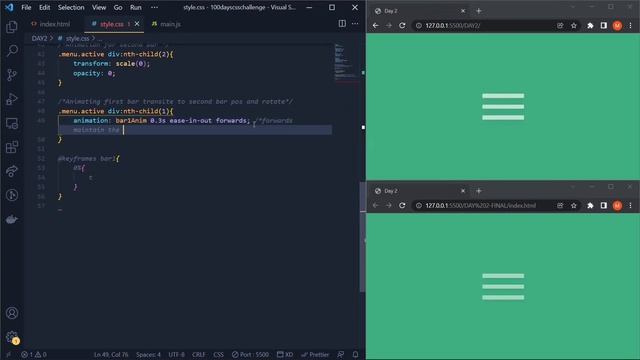Image resolution: width=640 pixels, height=360 pixels.
Task: Select the Day 2 tab in top Chrome window
Action: coord(420,11)
